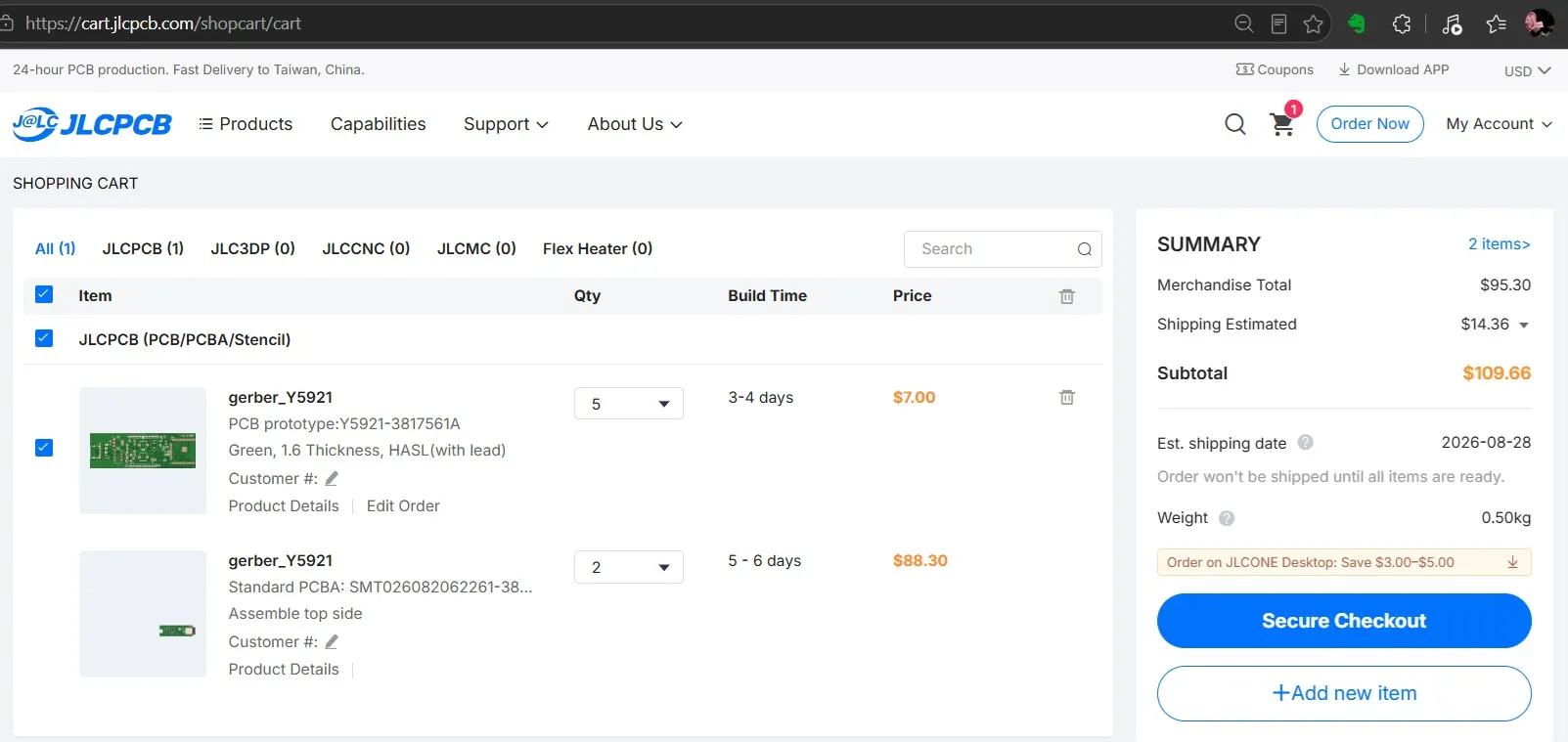Click the search icon inside cart search box

[x=1084, y=249]
